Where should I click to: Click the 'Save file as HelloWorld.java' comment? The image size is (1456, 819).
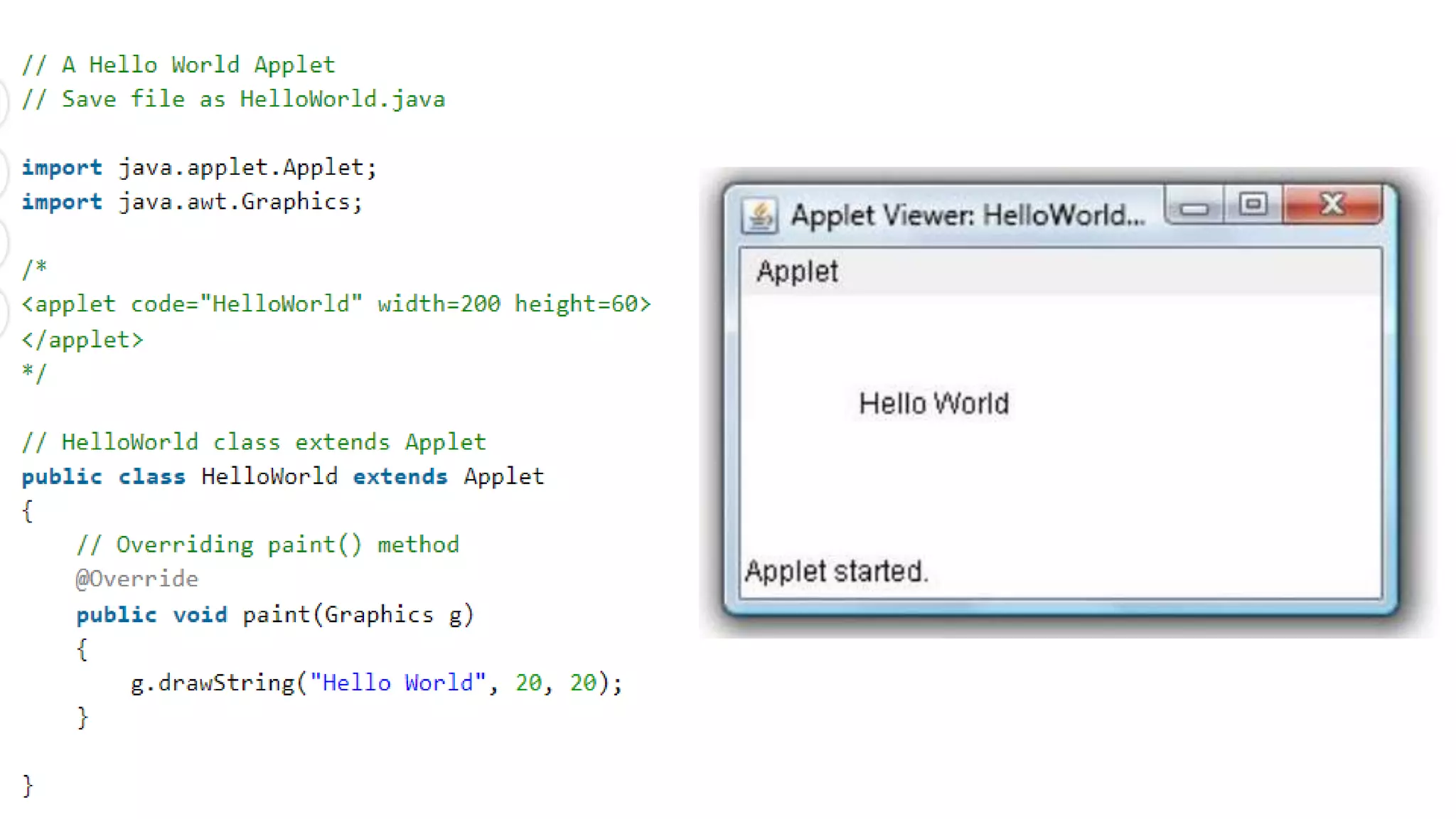[x=253, y=99]
